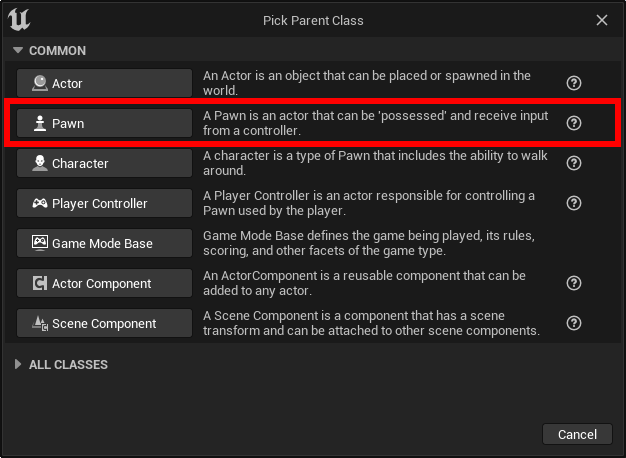Click the Game Mode Base monitor icon
Viewport: 626px width, 458px height.
pos(40,243)
